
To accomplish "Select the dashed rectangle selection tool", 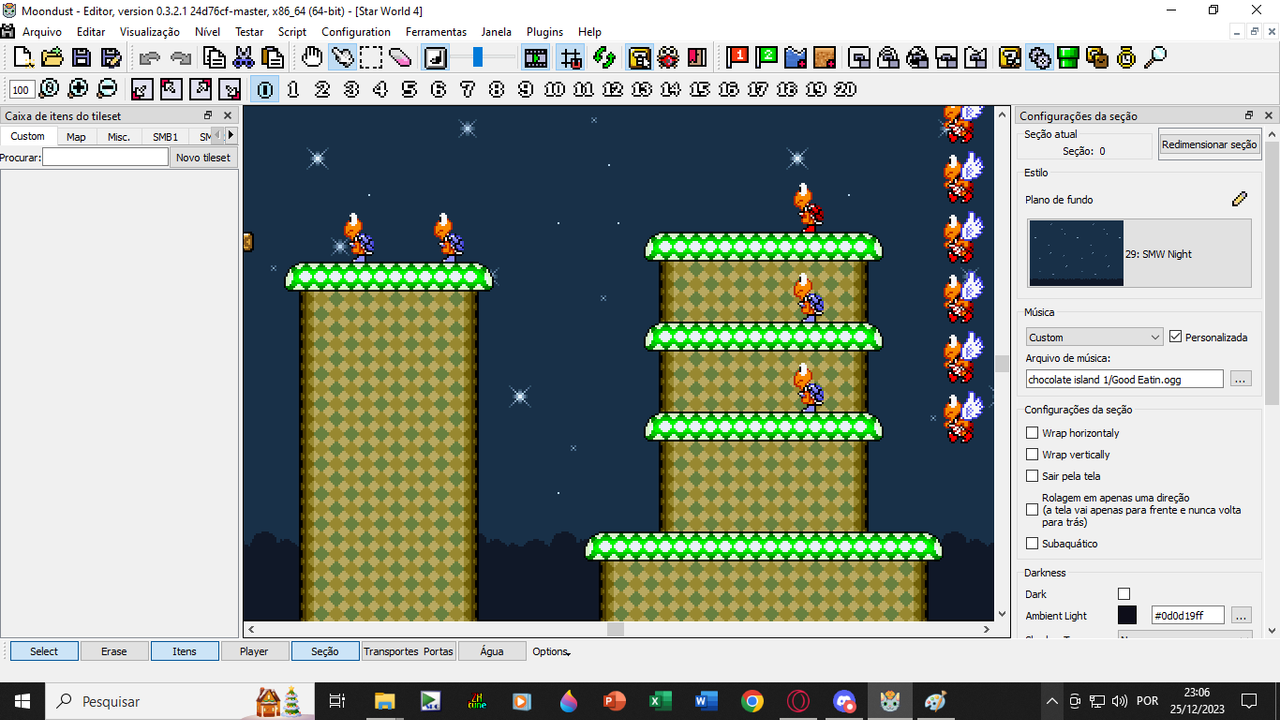I will pyautogui.click(x=371, y=57).
